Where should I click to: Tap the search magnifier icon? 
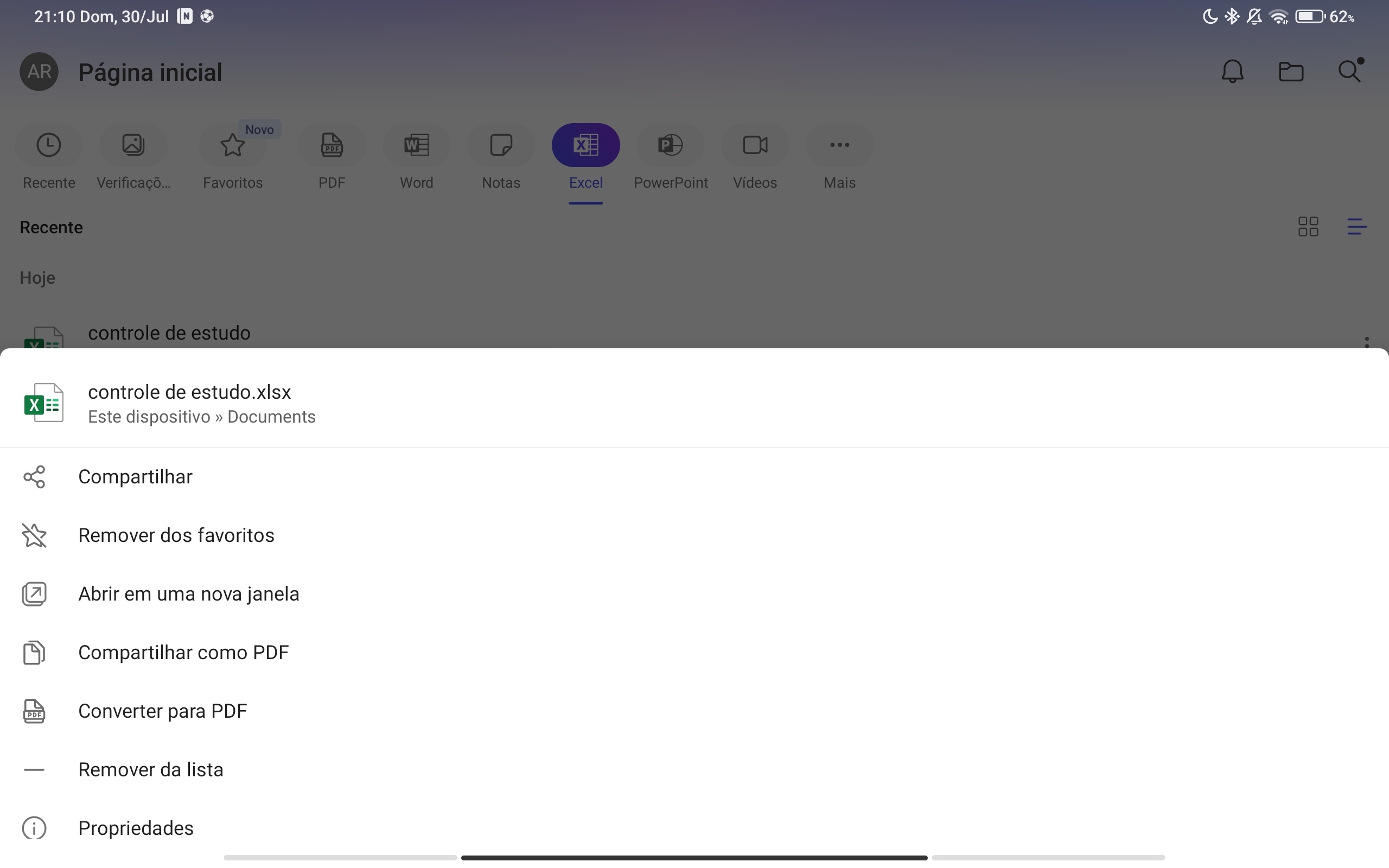1349,72
